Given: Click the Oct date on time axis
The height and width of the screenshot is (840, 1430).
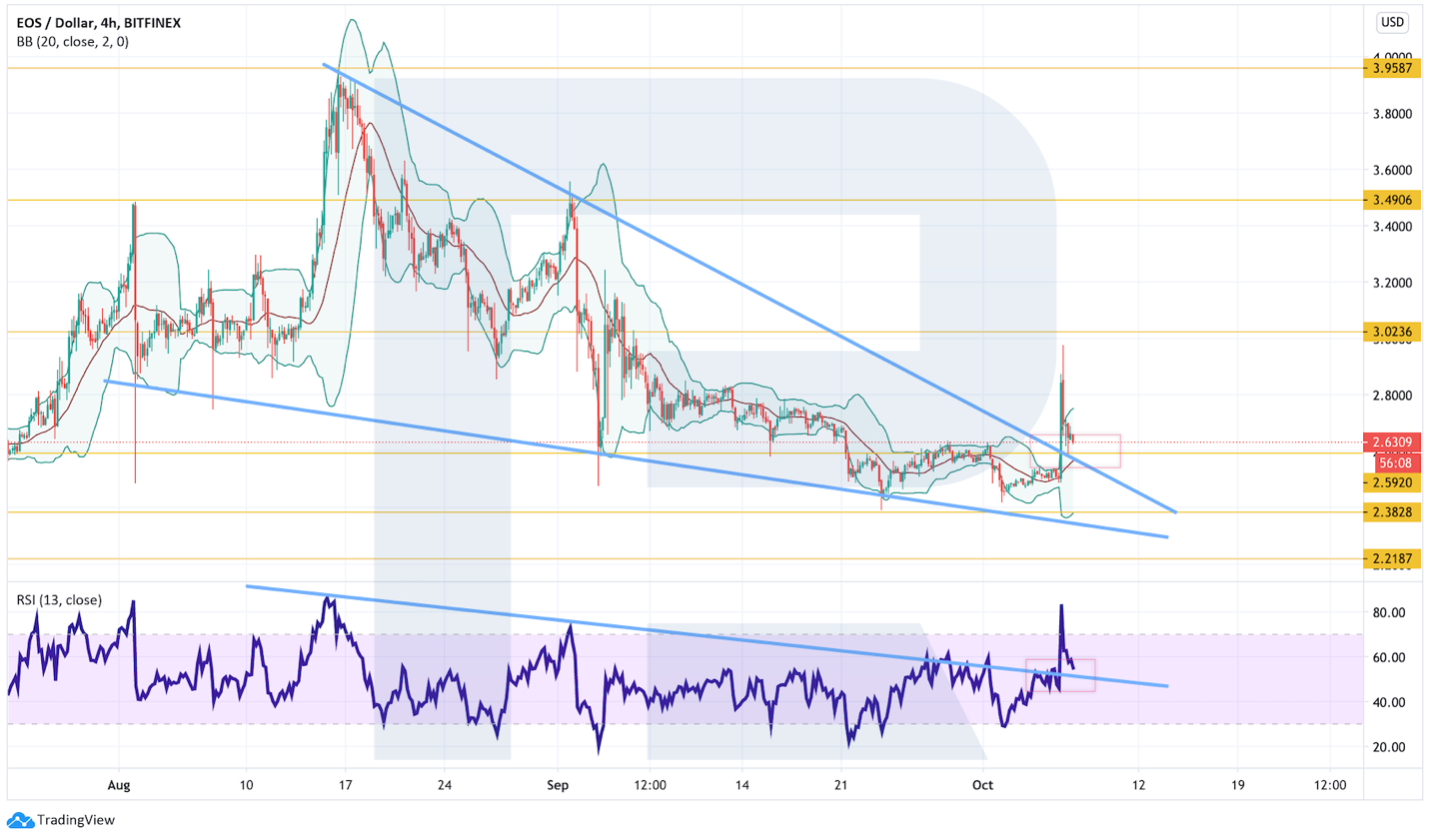Looking at the screenshot, I should click(982, 785).
